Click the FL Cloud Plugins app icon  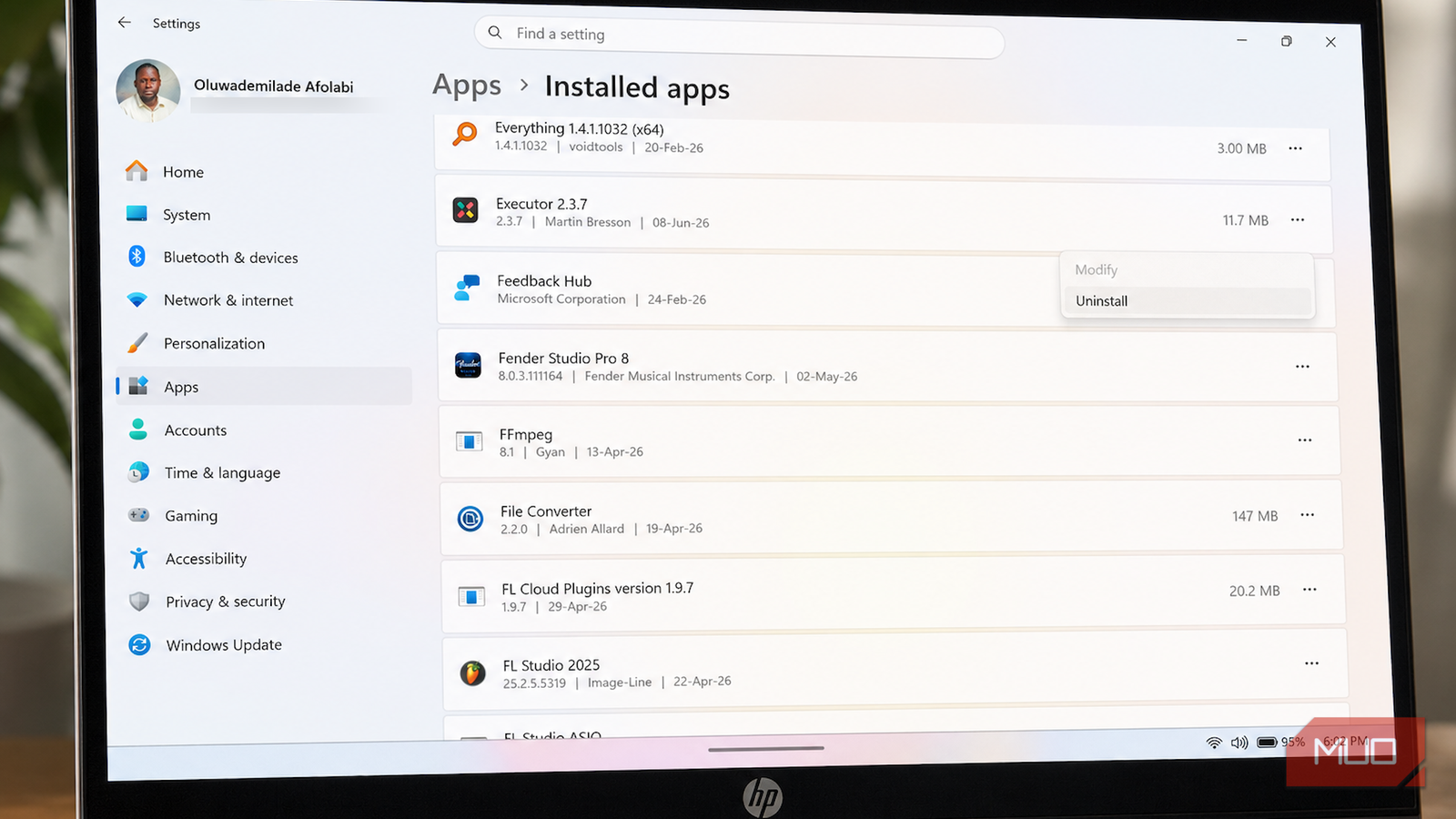coord(471,596)
